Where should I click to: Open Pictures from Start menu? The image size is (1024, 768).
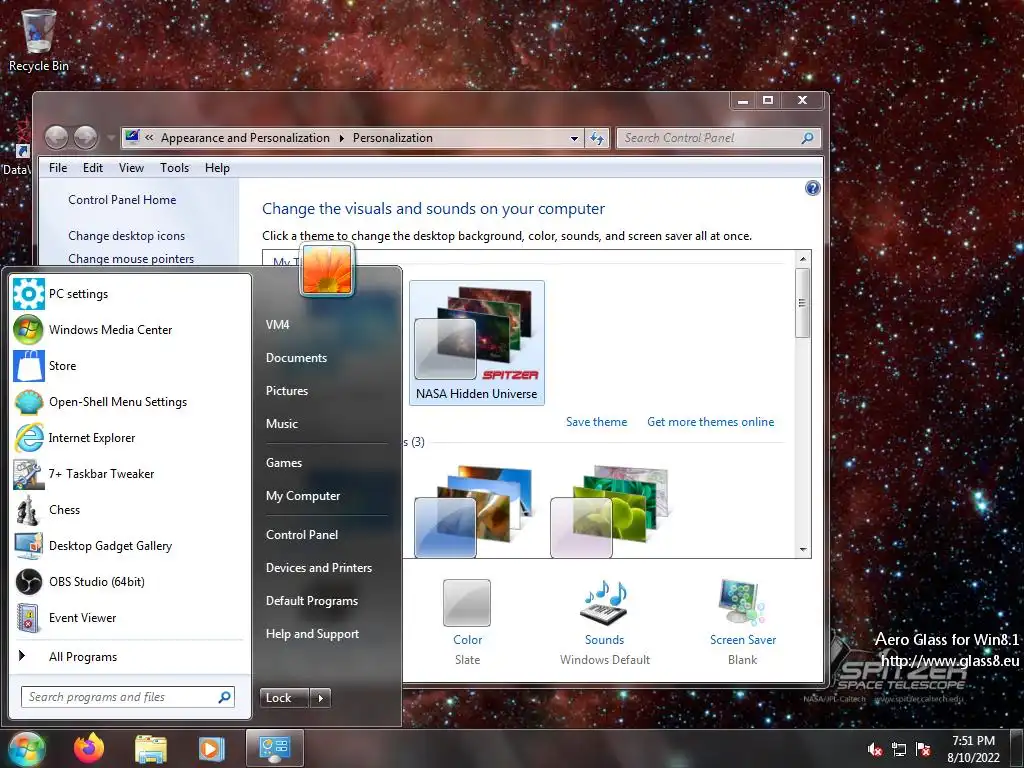pyautogui.click(x=287, y=391)
